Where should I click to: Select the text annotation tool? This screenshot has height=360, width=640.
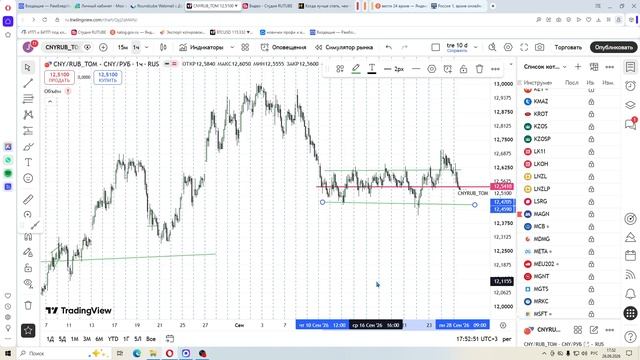tap(28, 162)
